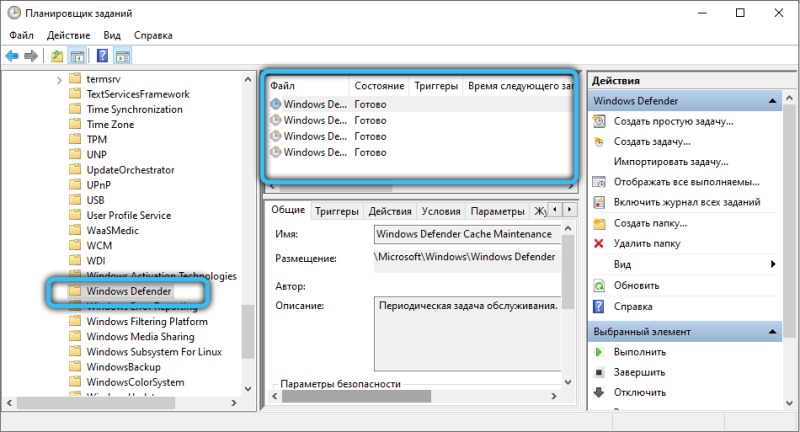Screen dimensions: 800x432
Task: Select the Общие tab
Action: [288, 210]
